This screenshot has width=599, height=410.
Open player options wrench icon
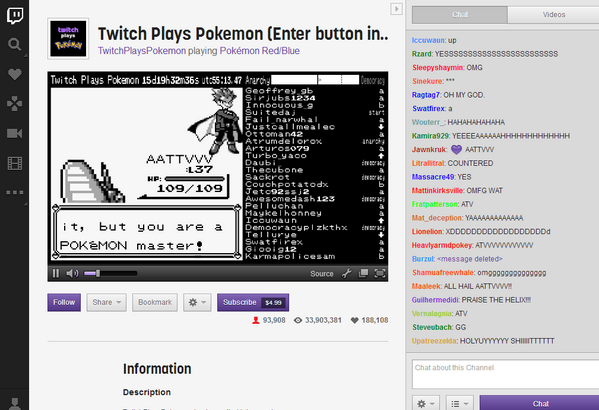[x=346, y=273]
